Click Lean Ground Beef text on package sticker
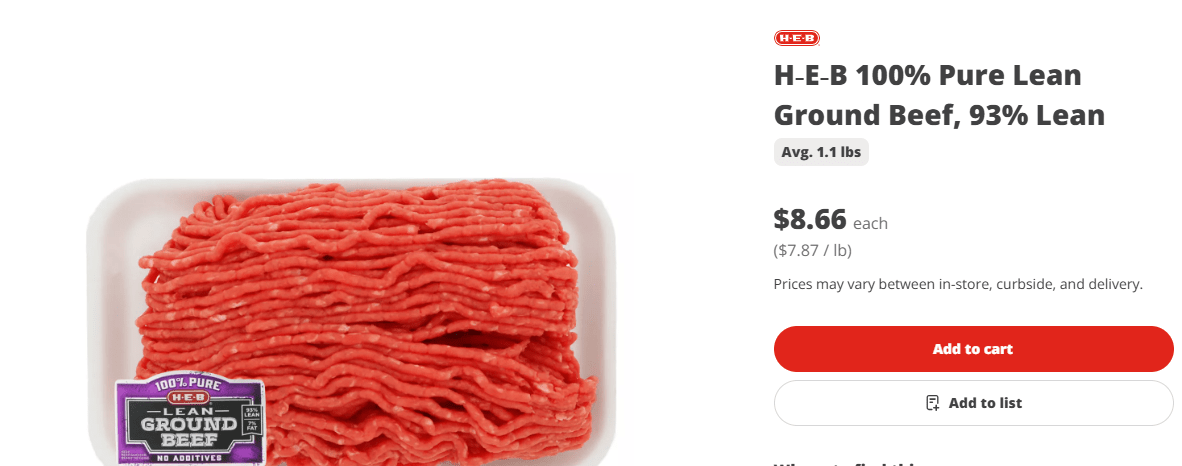1182x466 pixels. [x=188, y=427]
